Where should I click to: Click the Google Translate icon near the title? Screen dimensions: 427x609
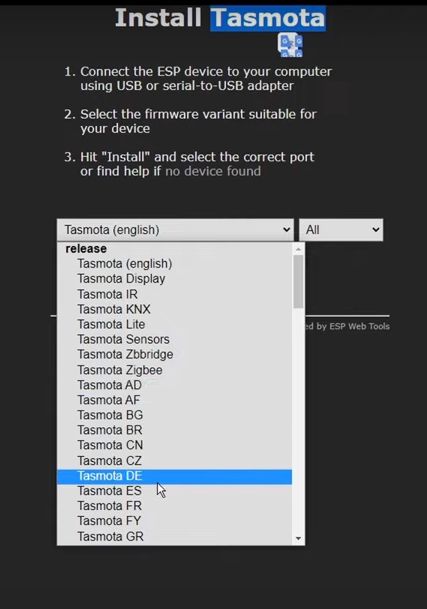coord(290,45)
